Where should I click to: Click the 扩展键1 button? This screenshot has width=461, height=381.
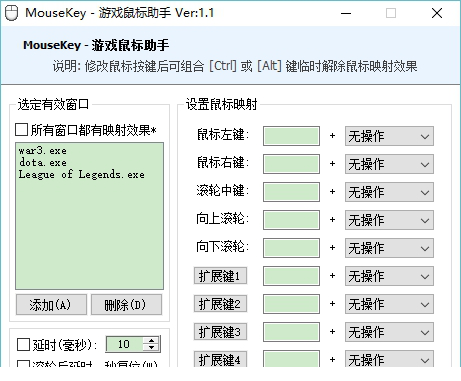point(220,276)
